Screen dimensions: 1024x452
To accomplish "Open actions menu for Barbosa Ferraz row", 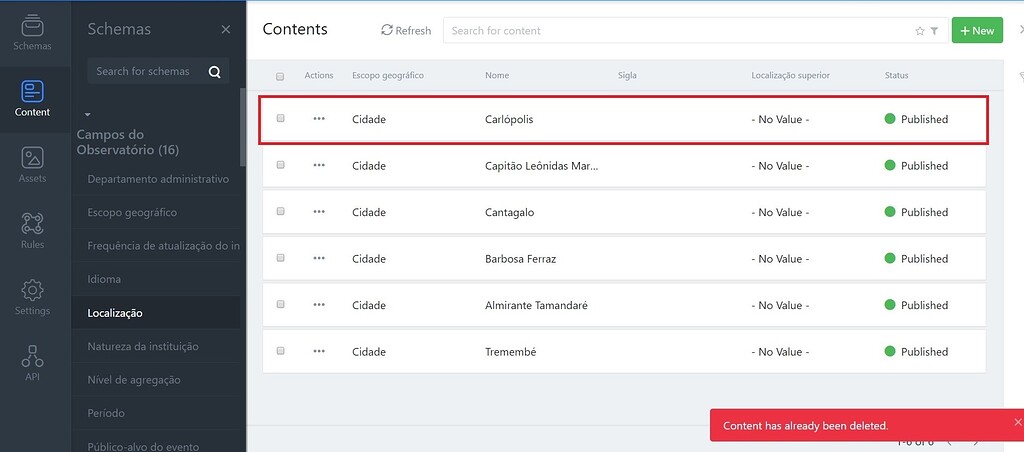I will point(319,258).
